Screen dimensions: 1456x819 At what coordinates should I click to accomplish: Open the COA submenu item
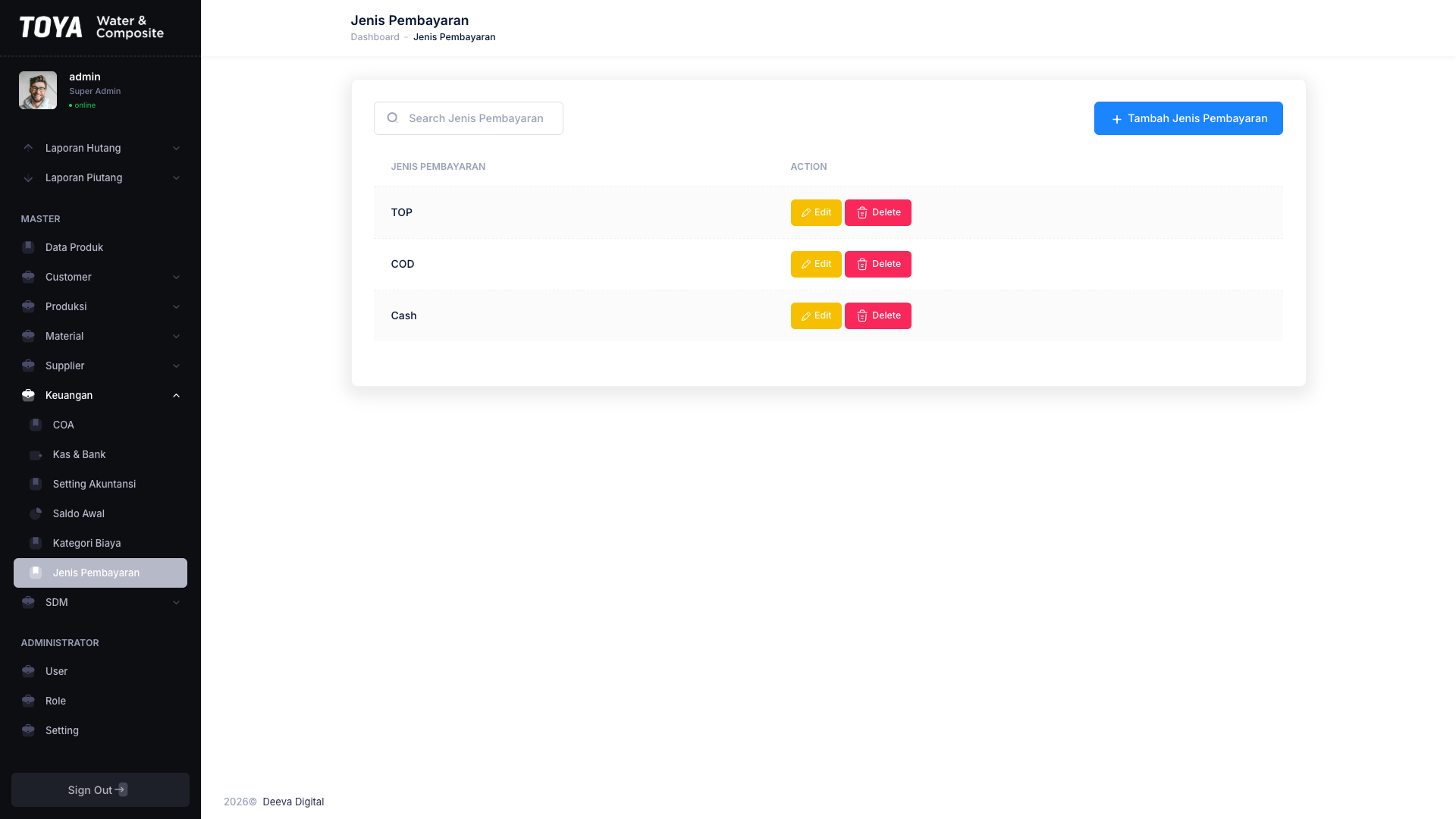pyautogui.click(x=100, y=425)
